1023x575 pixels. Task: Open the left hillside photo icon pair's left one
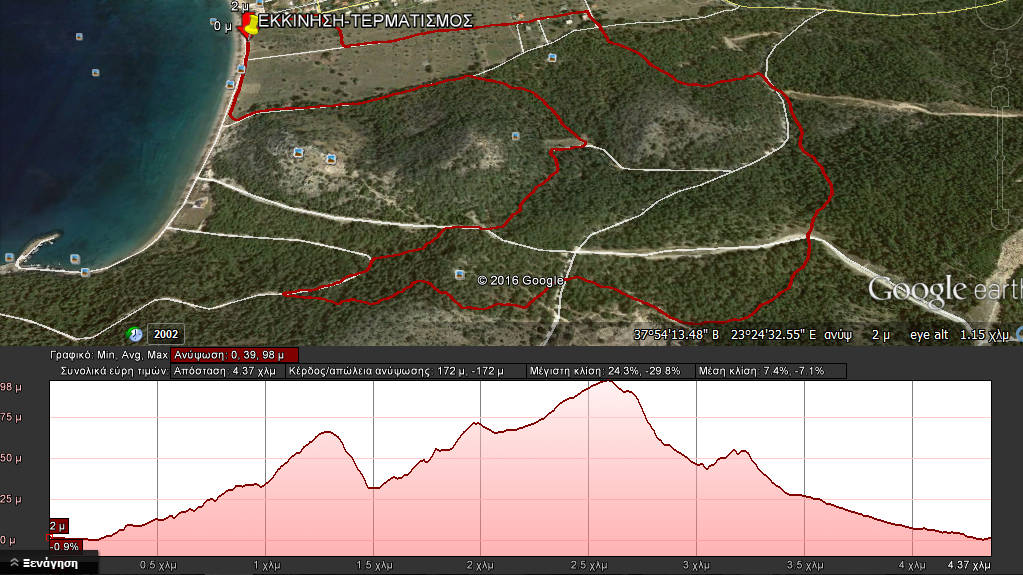tap(298, 152)
